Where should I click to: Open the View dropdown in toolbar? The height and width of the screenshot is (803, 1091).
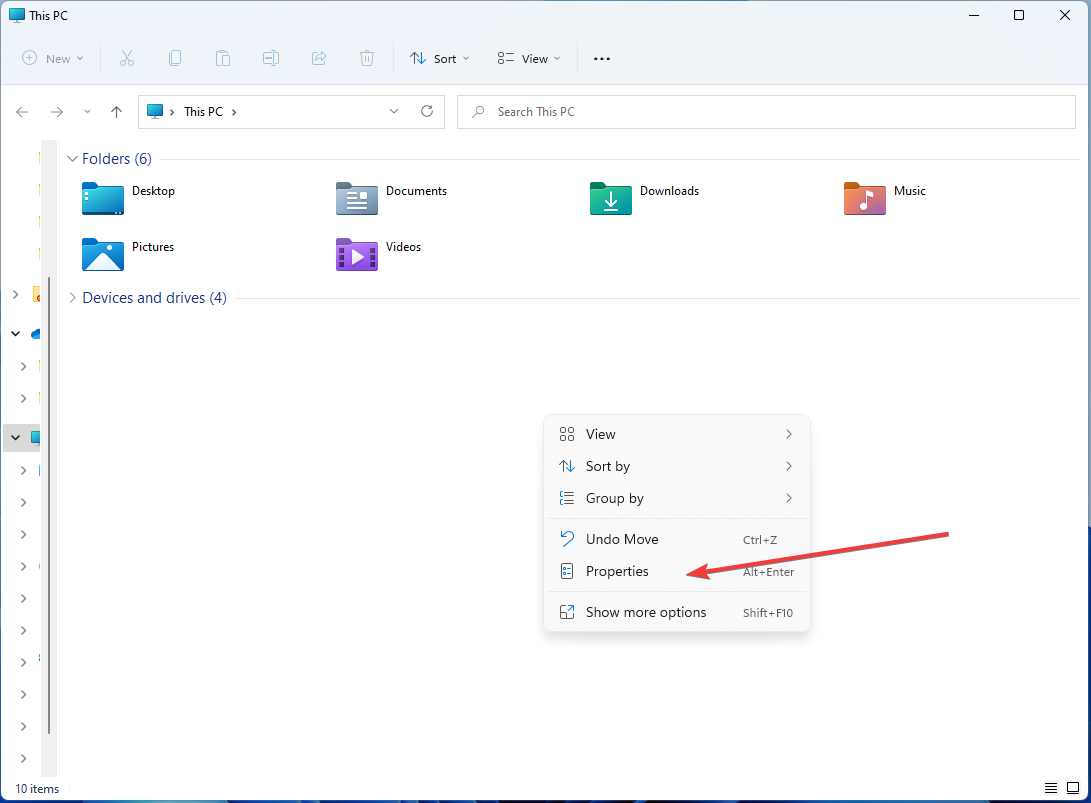tap(529, 58)
